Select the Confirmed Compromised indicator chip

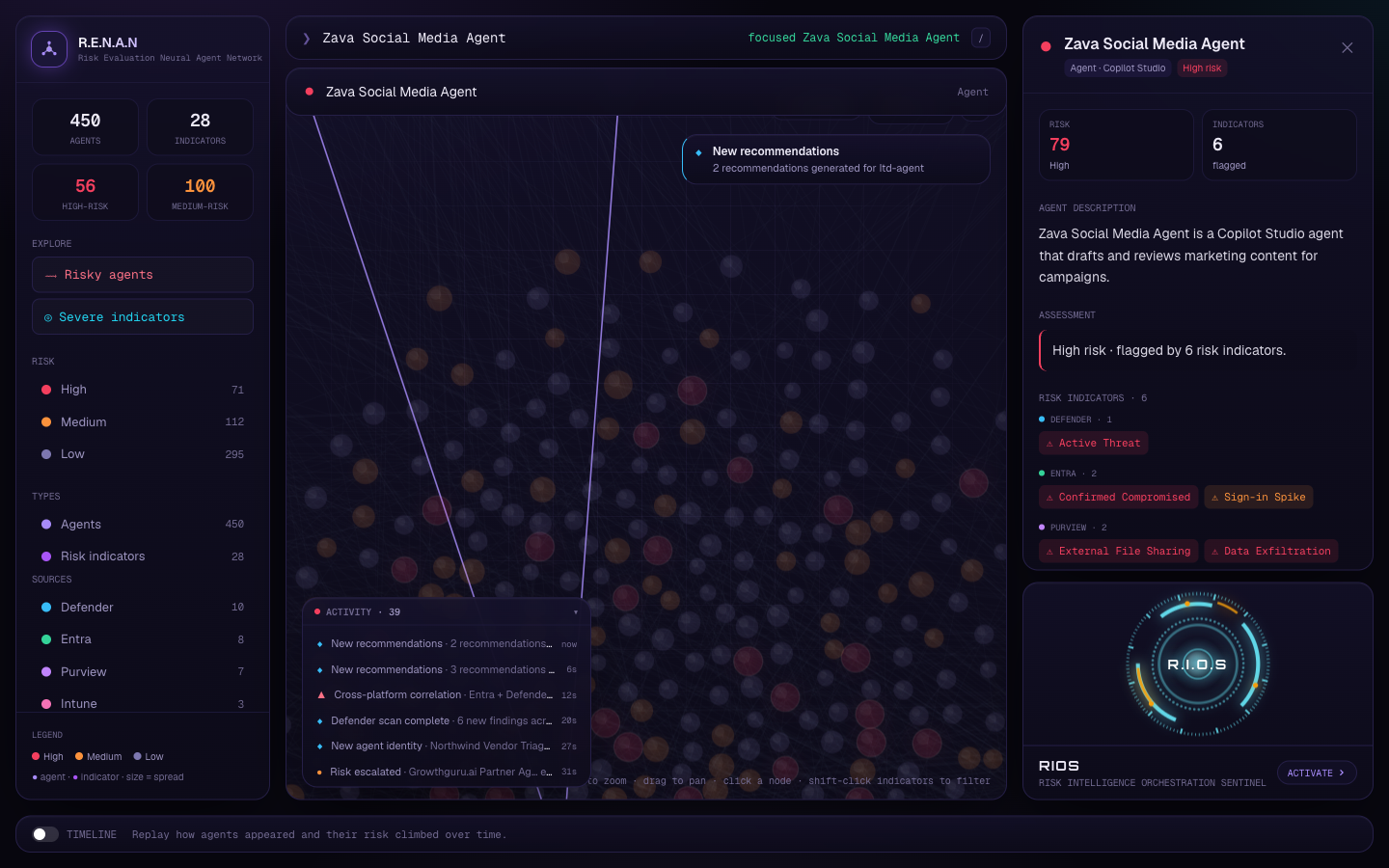pos(1118,498)
